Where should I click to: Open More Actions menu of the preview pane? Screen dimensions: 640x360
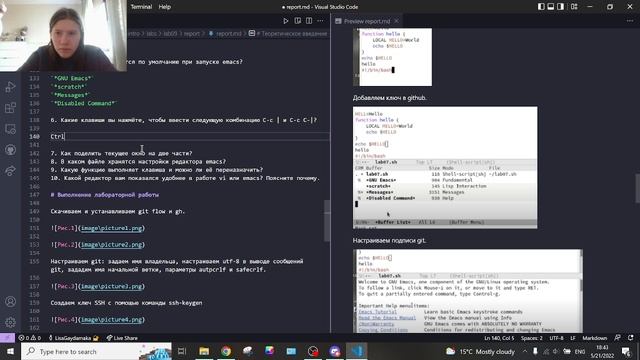[x=630, y=21]
